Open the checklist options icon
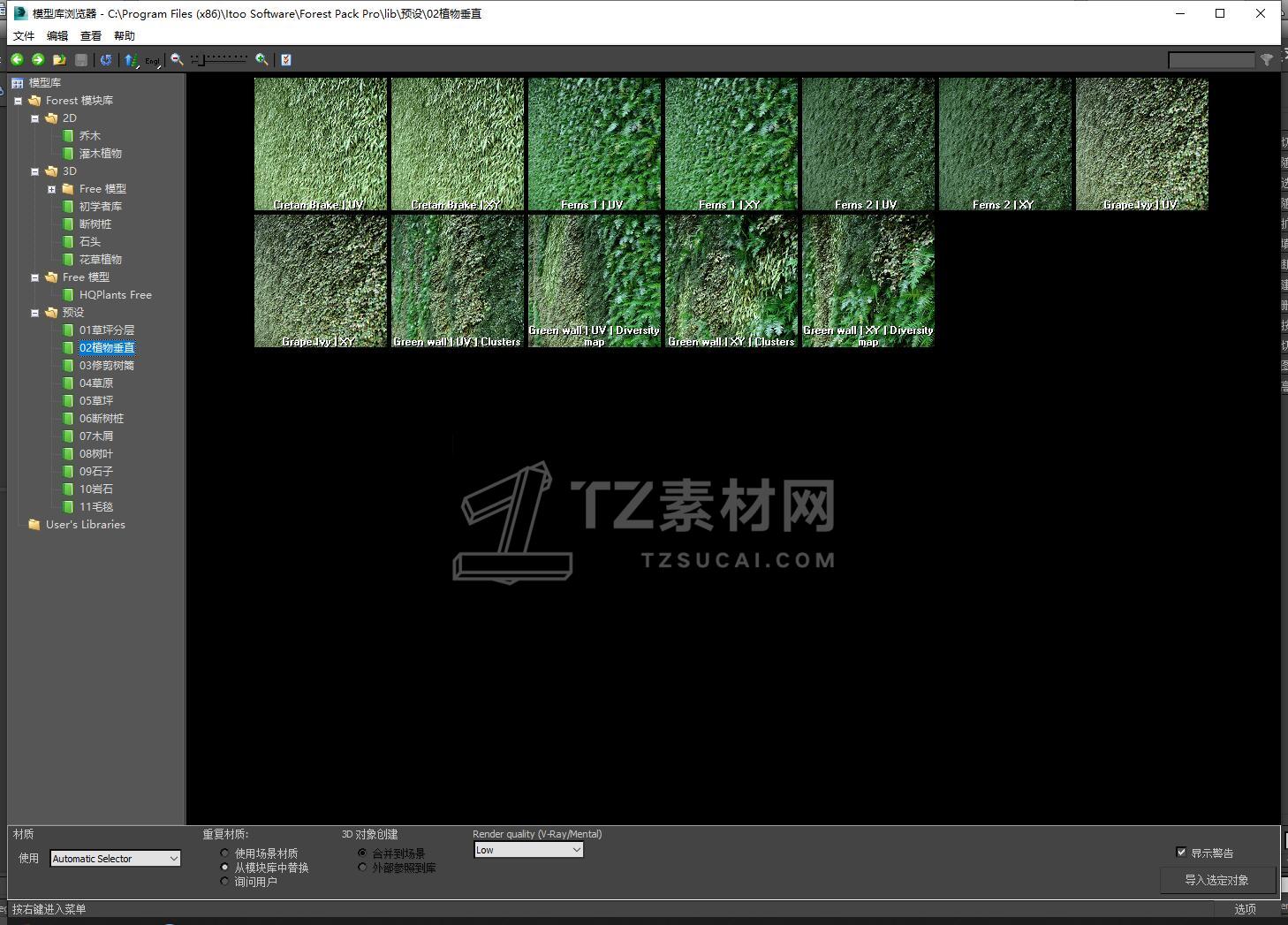Screen dimensions: 1288x925 click(285, 59)
